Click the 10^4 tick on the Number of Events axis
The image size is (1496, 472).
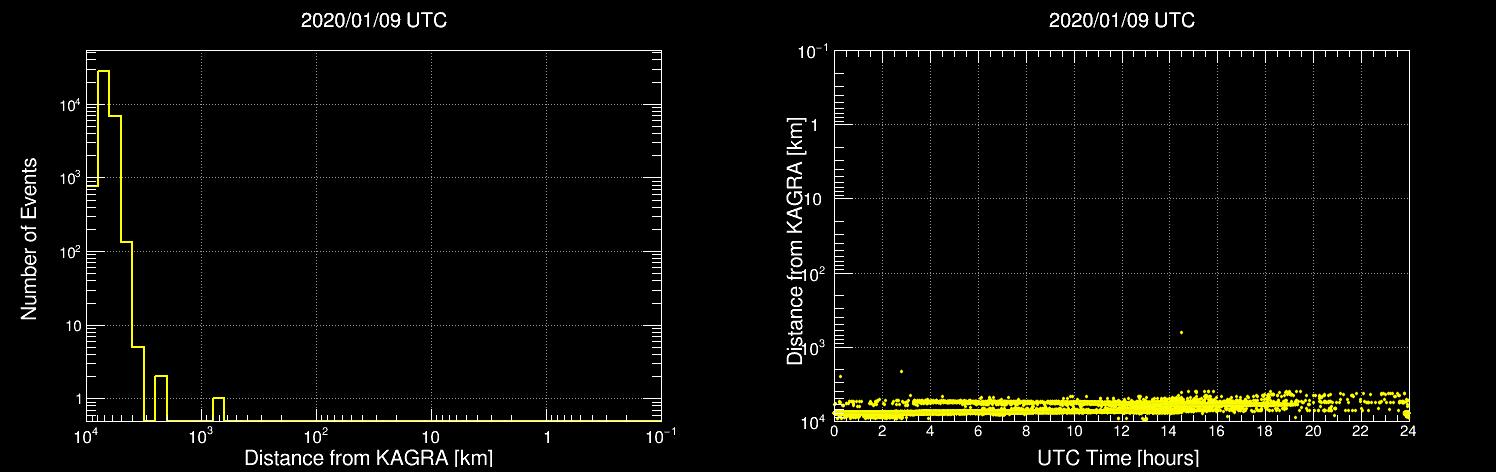pos(69,103)
